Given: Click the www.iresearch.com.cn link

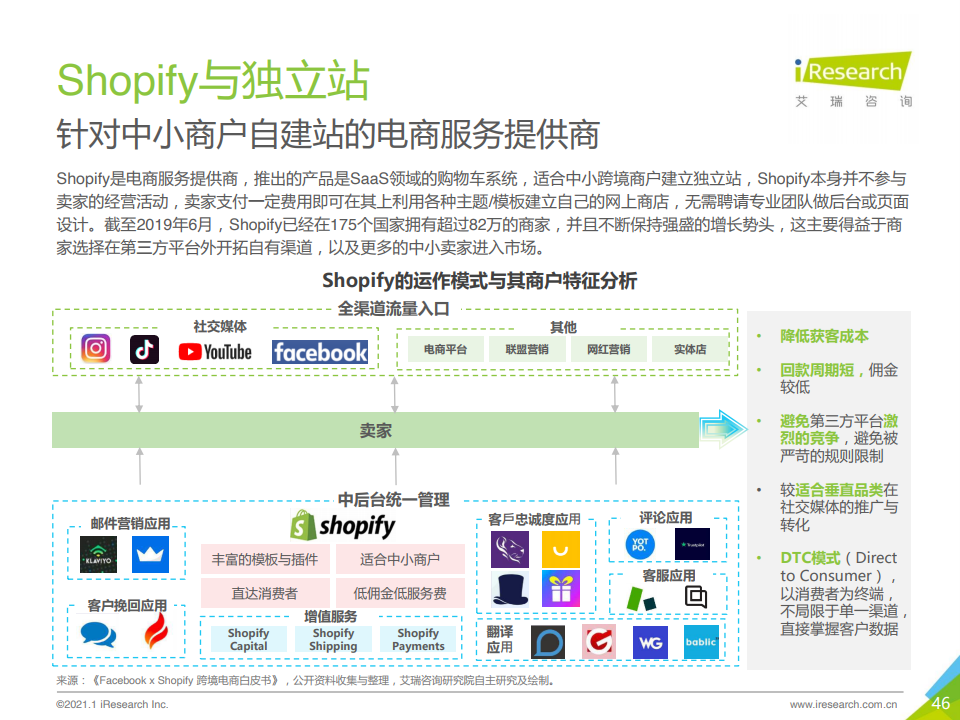Looking at the screenshot, I should point(843,704).
